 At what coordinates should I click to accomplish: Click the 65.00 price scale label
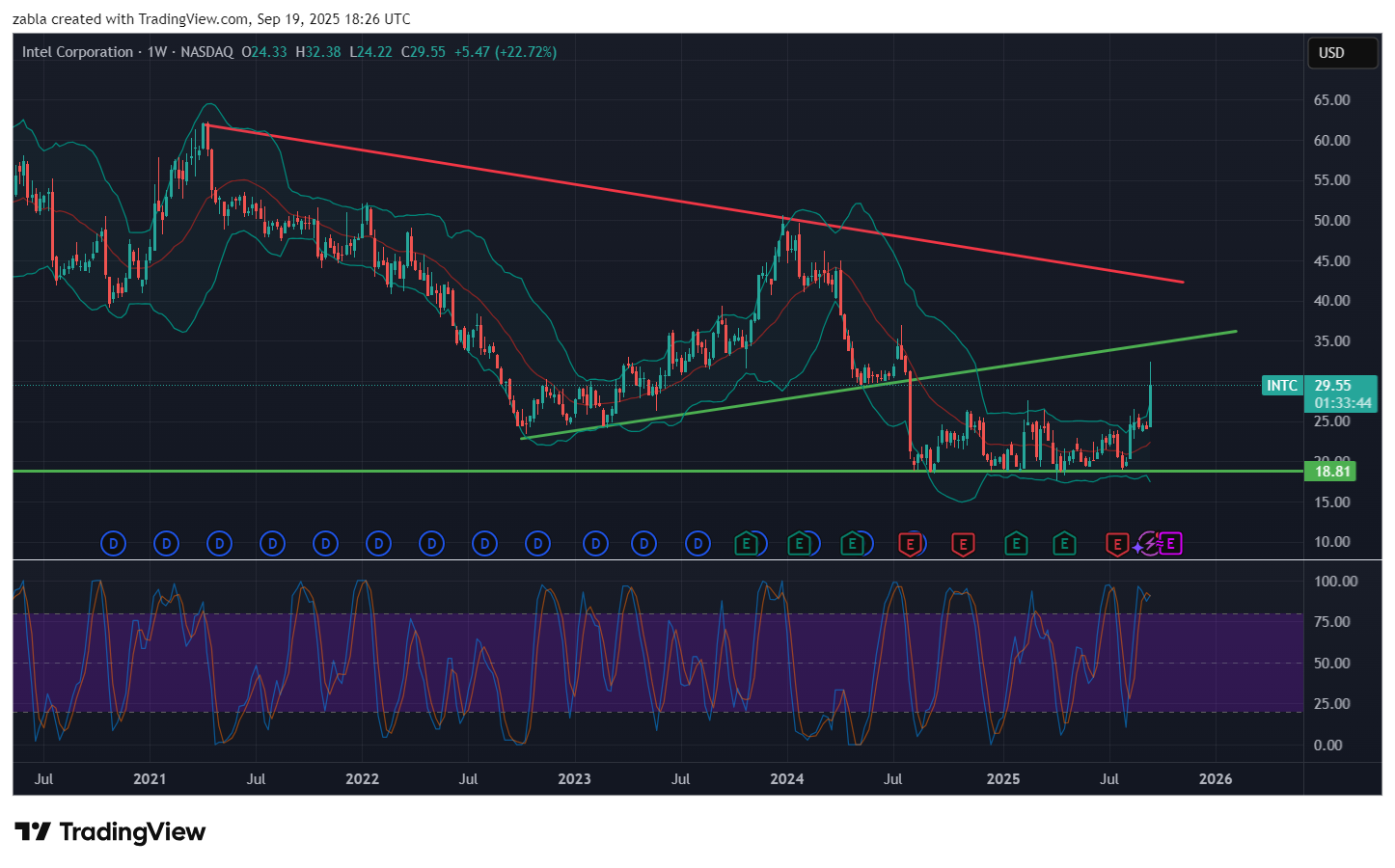pyautogui.click(x=1331, y=100)
